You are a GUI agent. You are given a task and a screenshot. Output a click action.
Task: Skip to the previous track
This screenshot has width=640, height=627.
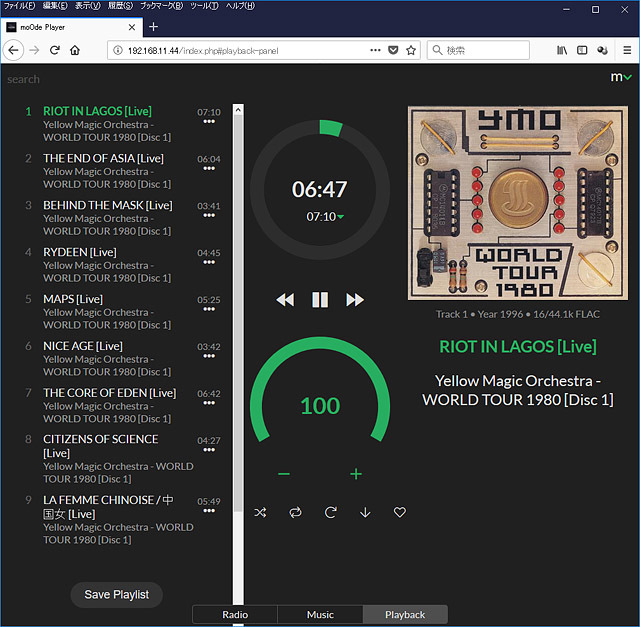(285, 300)
